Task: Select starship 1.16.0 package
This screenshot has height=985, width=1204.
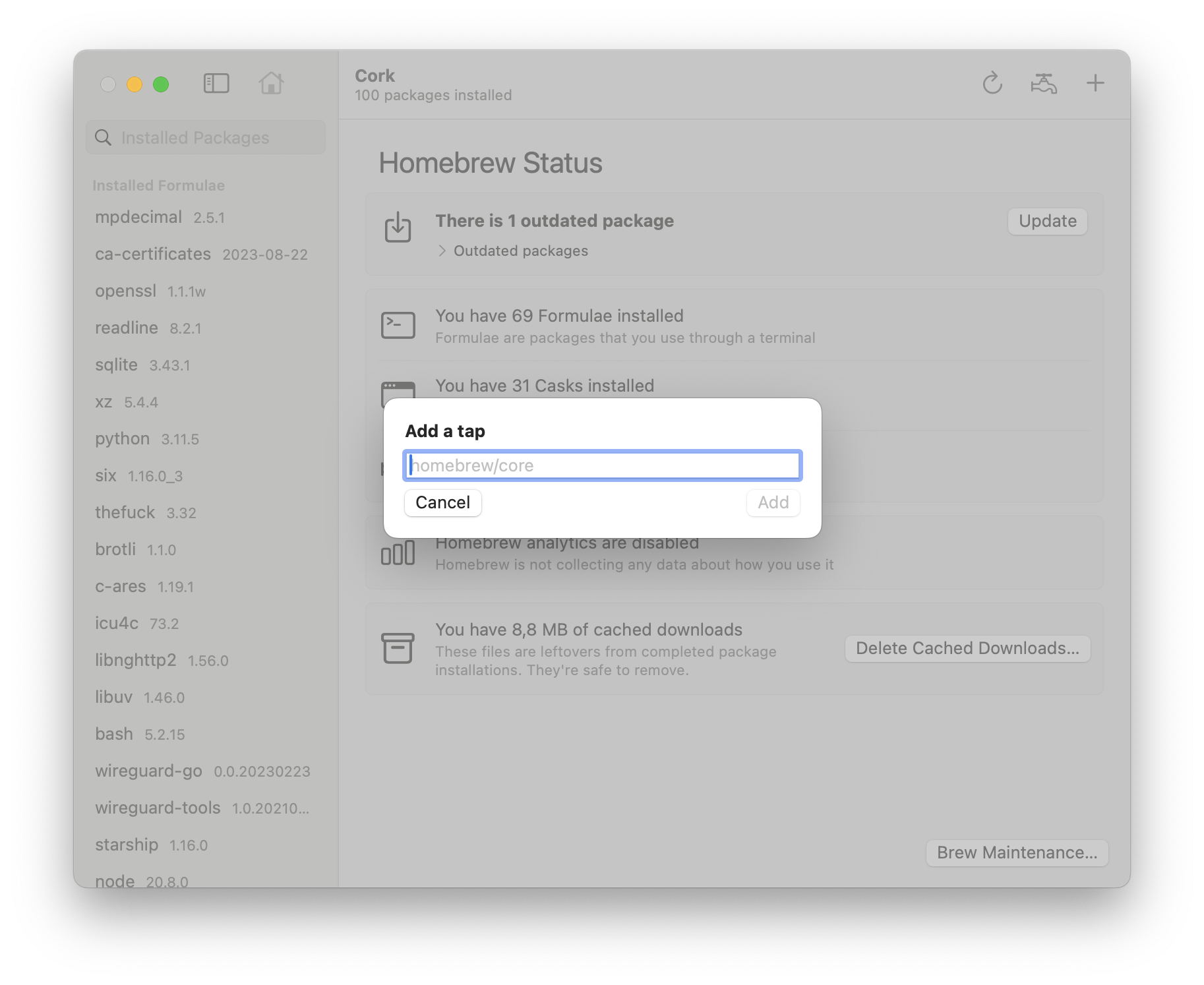Action: click(206, 845)
